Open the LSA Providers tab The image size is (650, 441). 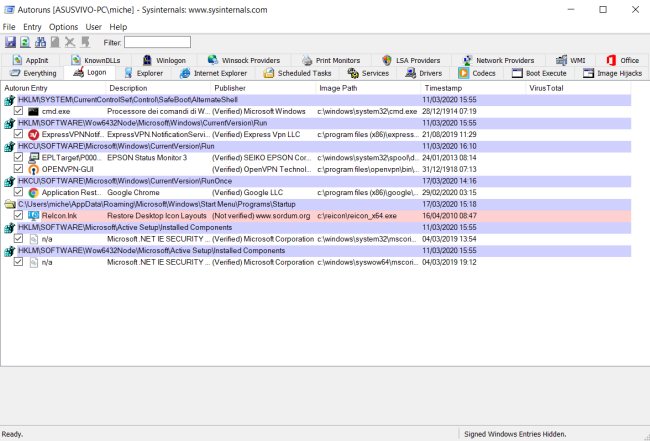[x=411, y=61]
